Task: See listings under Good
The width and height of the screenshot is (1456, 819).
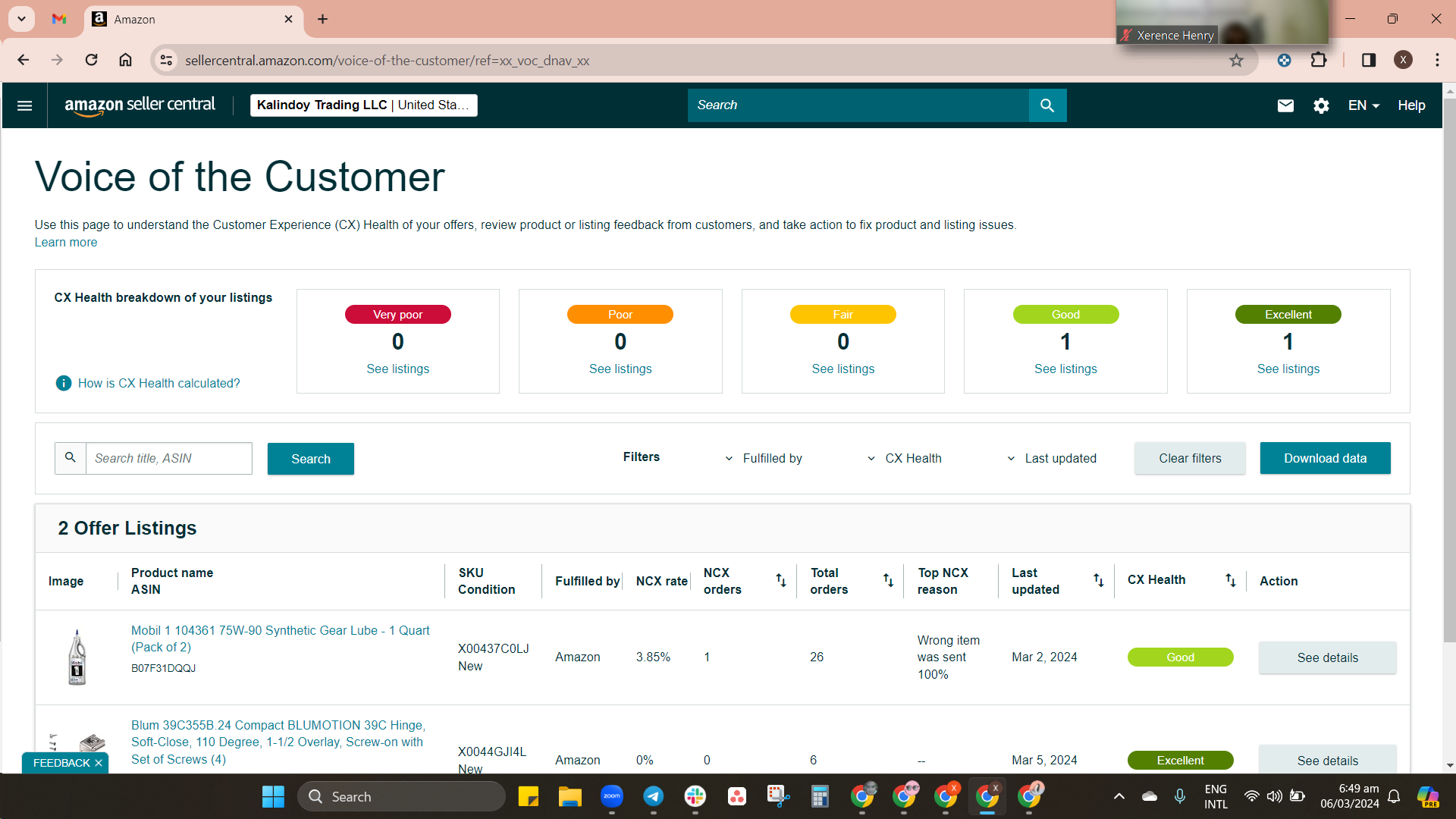Action: click(x=1065, y=369)
